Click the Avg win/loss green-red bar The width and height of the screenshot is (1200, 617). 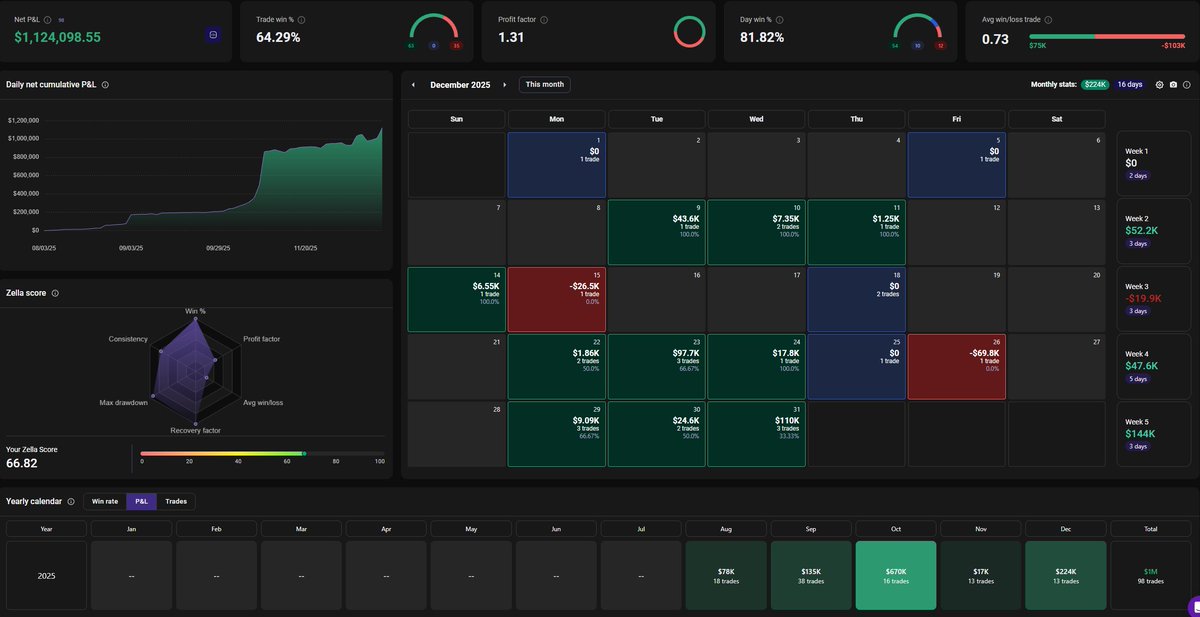click(1107, 36)
